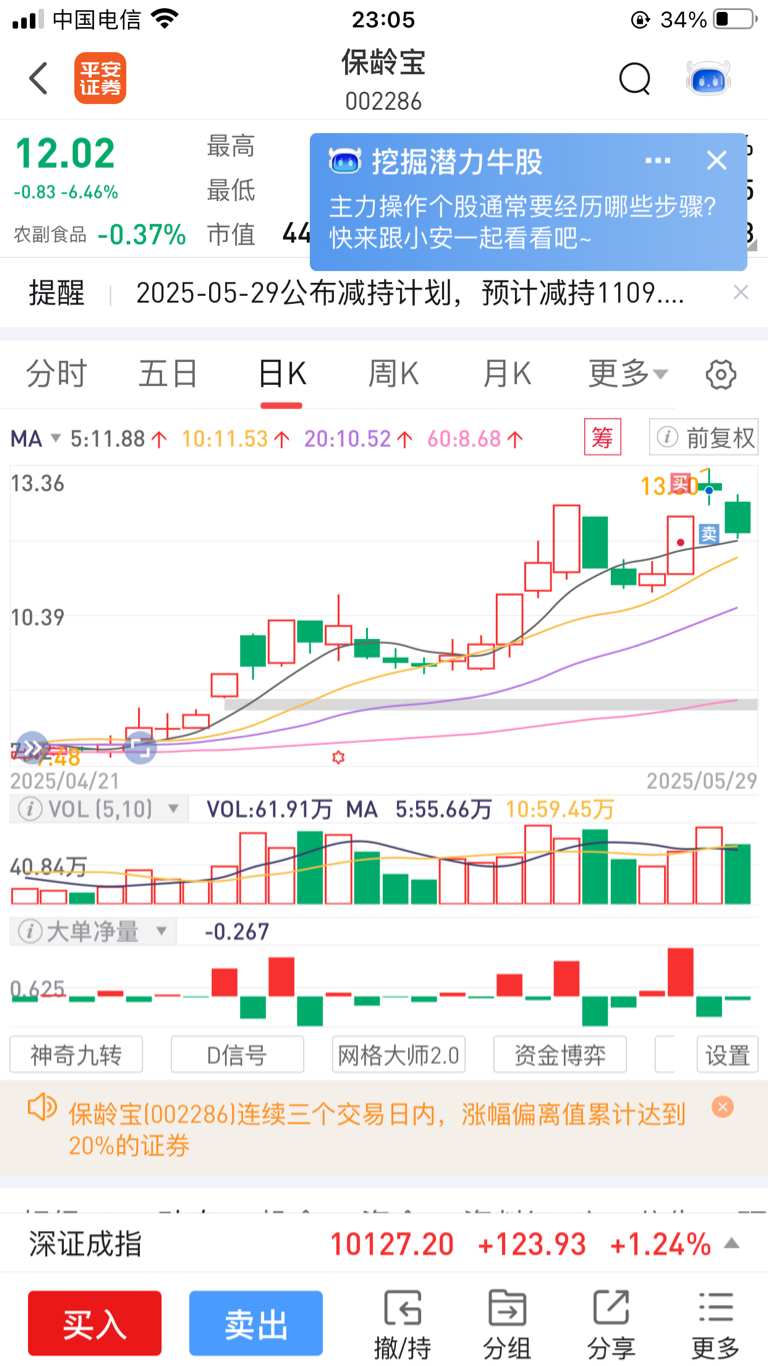Screen dimensions: 768x1366
Task: Select 网格大师2.0 indicator
Action: point(399,1054)
